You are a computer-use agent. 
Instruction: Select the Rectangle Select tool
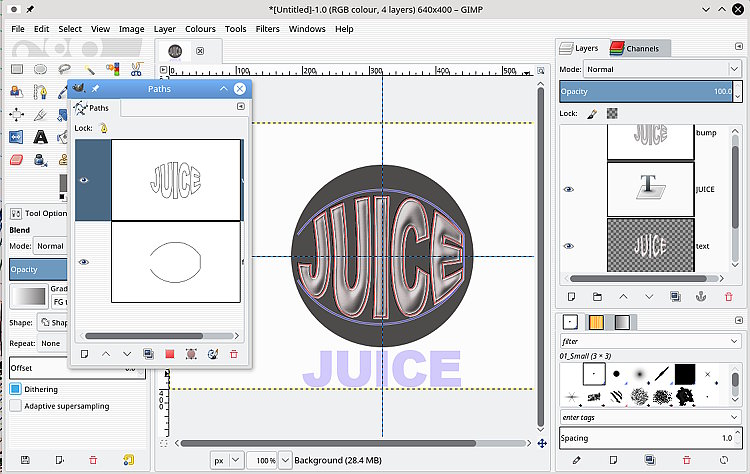[16, 69]
